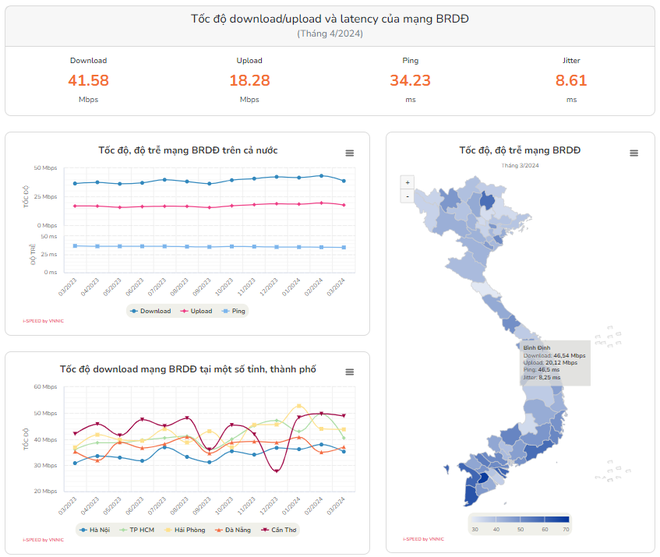Open the map chart hamburger menu
Viewport: 660px width, 557px height.
(633, 153)
